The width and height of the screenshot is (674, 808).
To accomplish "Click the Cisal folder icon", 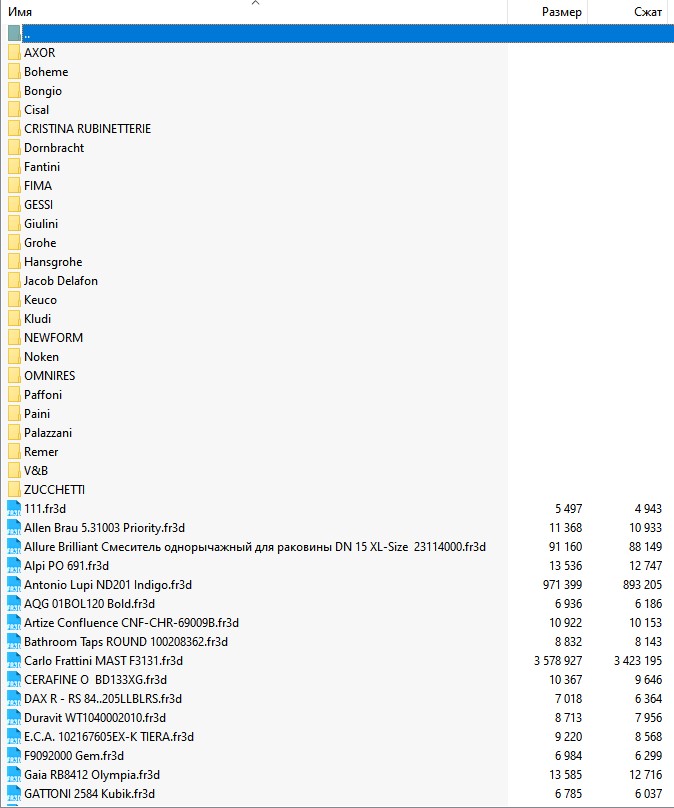I will [x=14, y=110].
